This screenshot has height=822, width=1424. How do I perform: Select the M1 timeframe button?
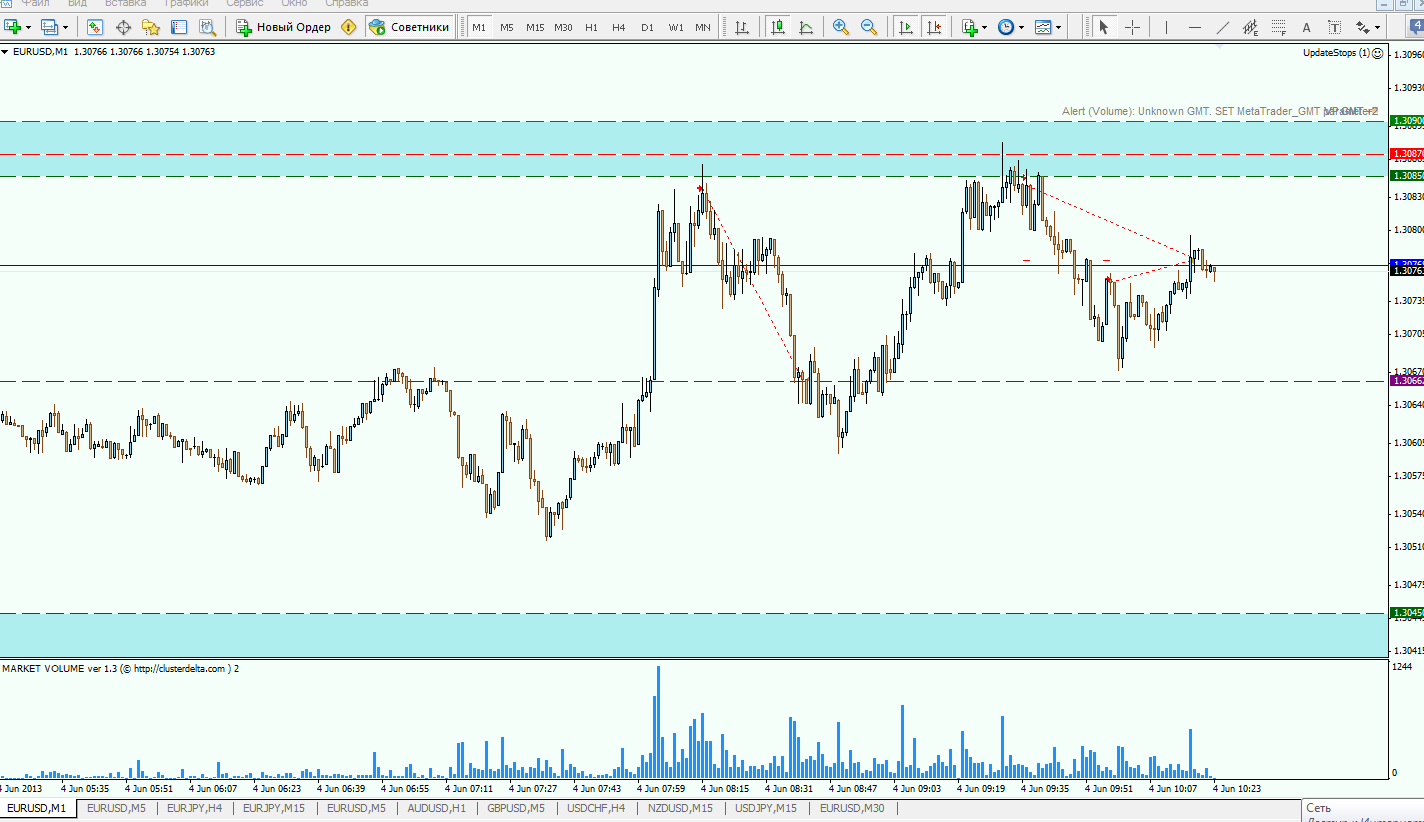coord(479,27)
